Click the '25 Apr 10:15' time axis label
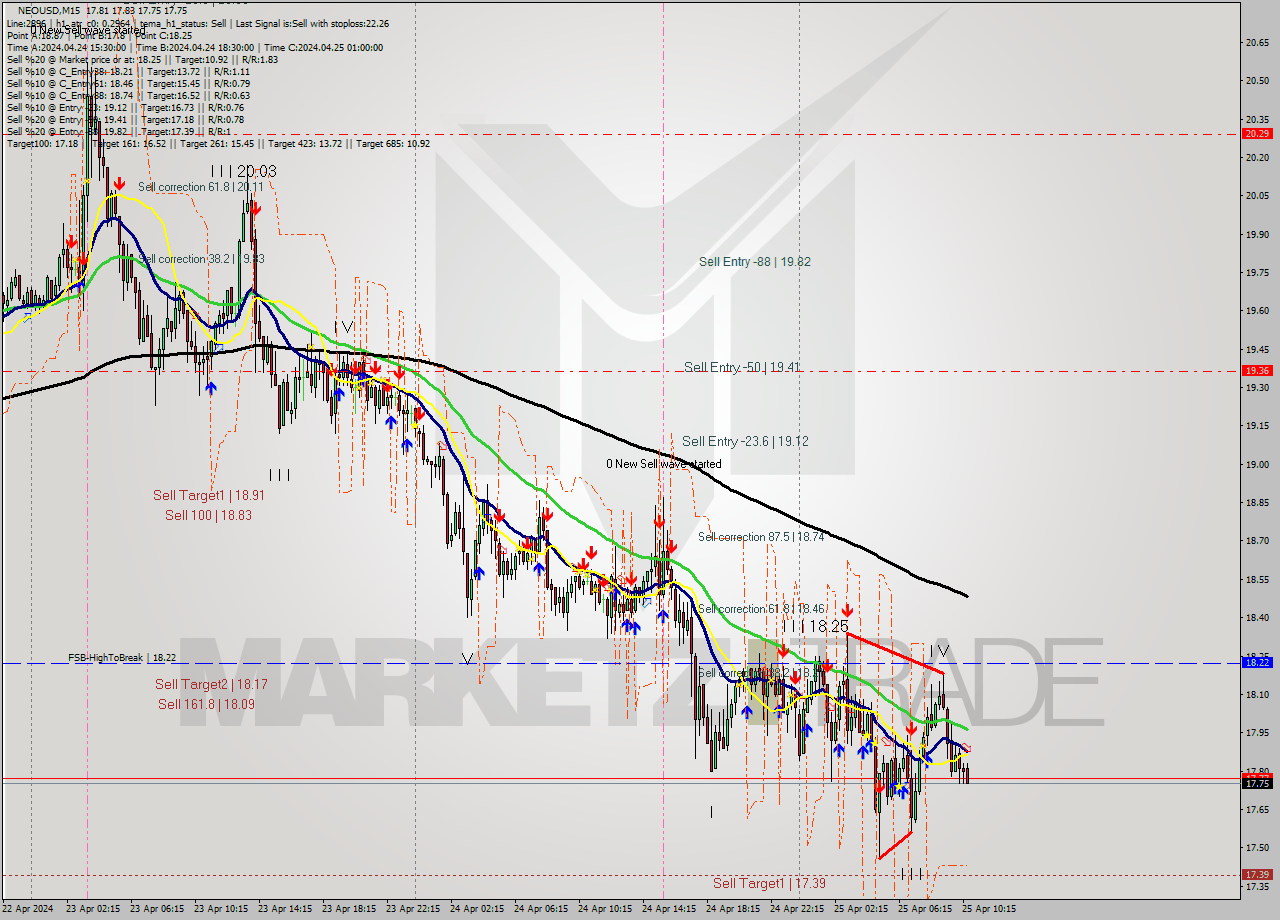 click(989, 909)
